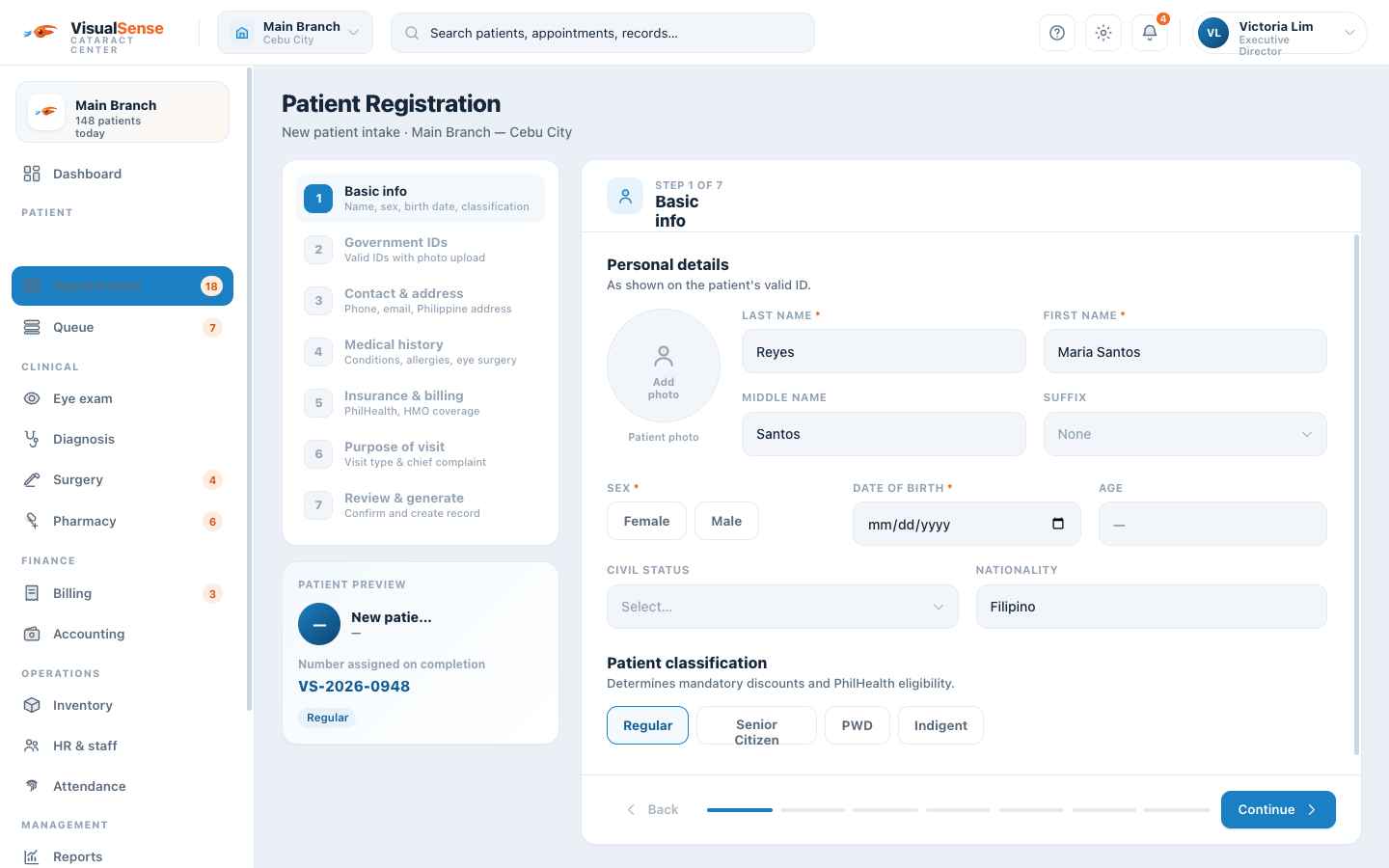Click the First Name field Maria Santos
Screen dimensions: 1389x868
pos(1185,352)
